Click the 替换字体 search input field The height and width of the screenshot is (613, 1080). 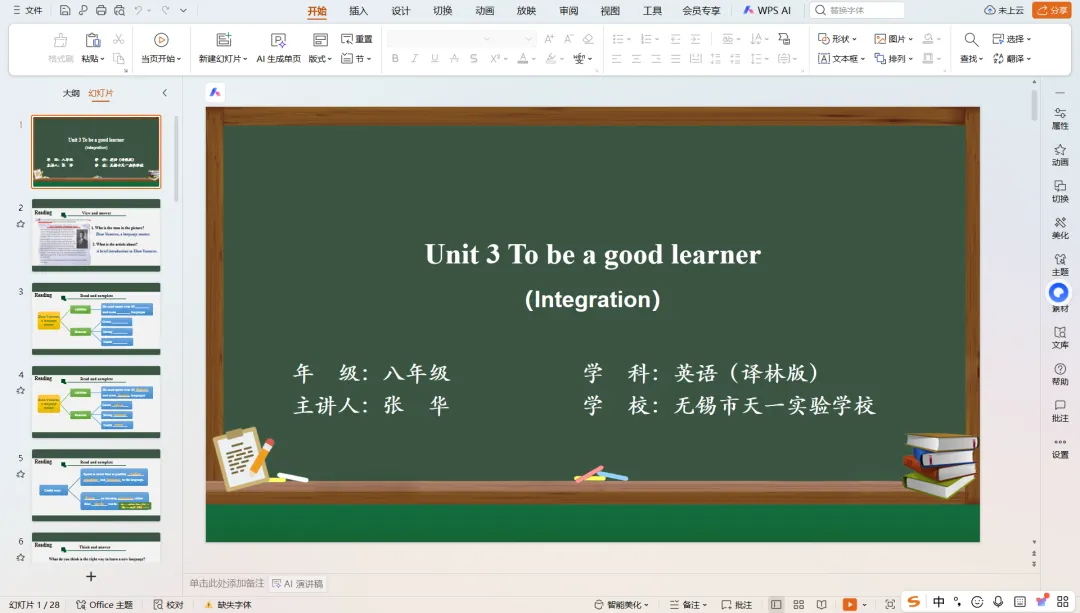(858, 10)
